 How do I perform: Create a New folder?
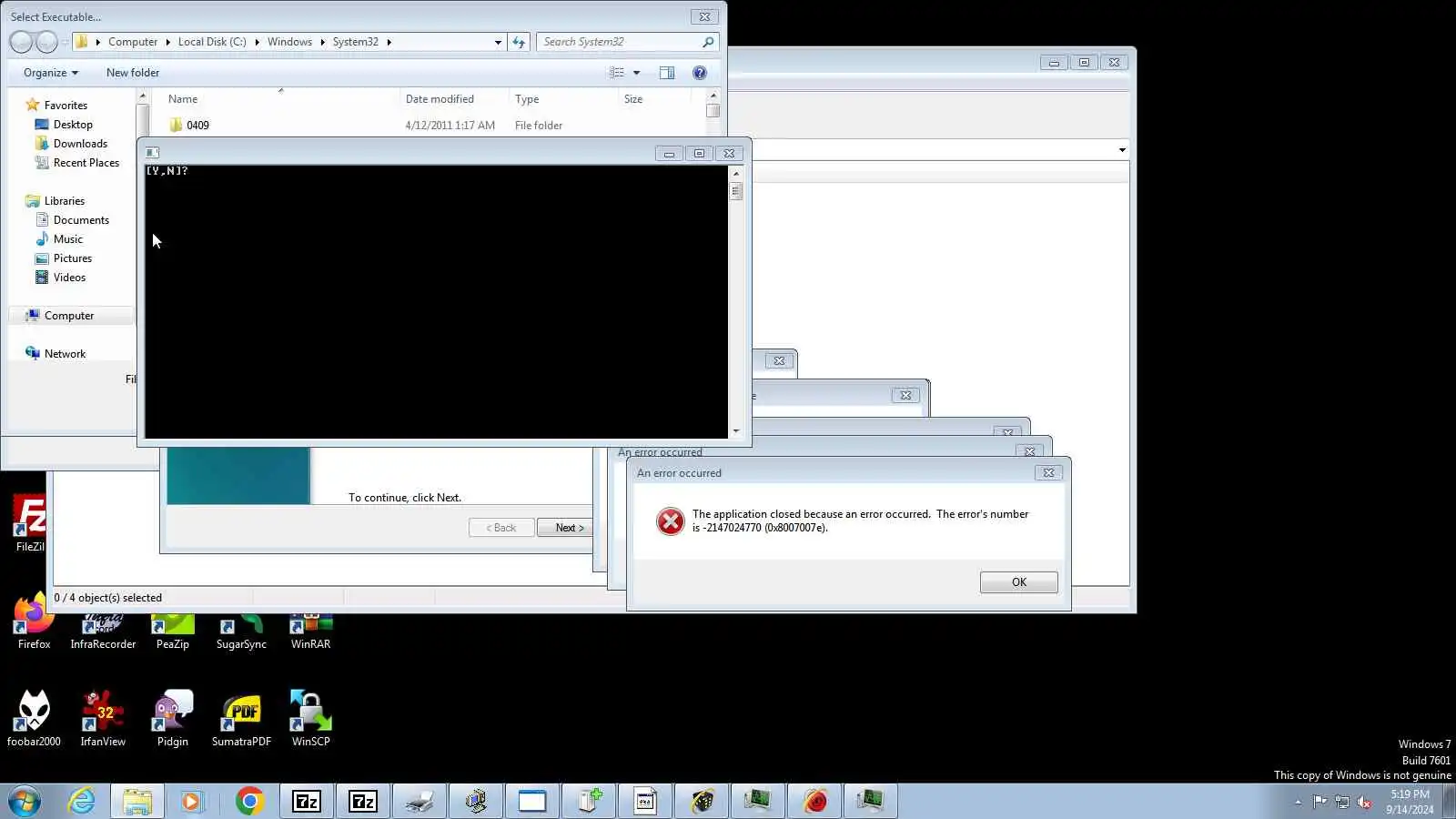pyautogui.click(x=133, y=73)
